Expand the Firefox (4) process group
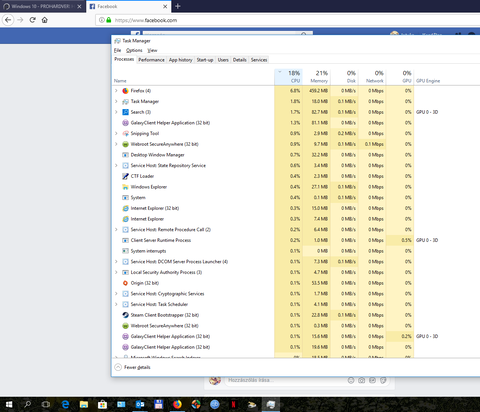The width and height of the screenshot is (480, 412). tap(116, 91)
